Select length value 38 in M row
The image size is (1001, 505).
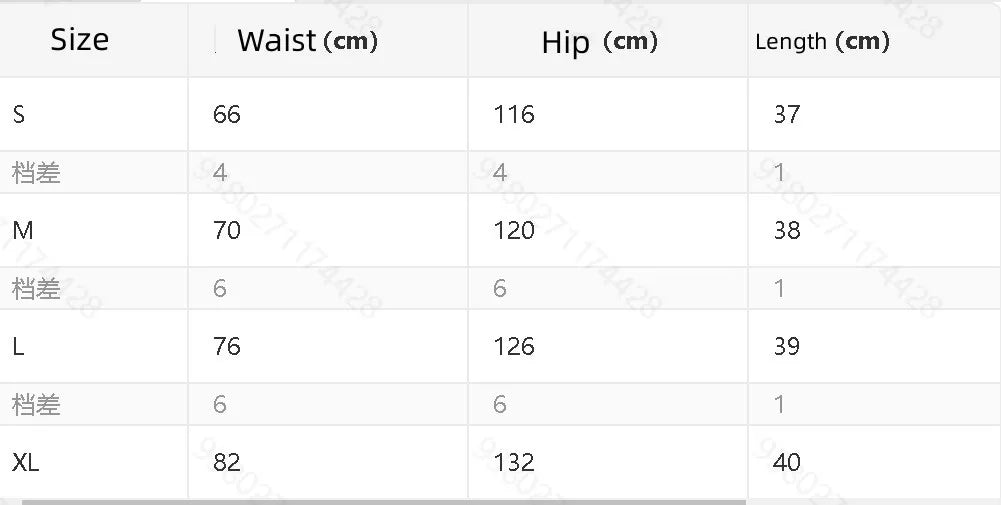click(786, 230)
